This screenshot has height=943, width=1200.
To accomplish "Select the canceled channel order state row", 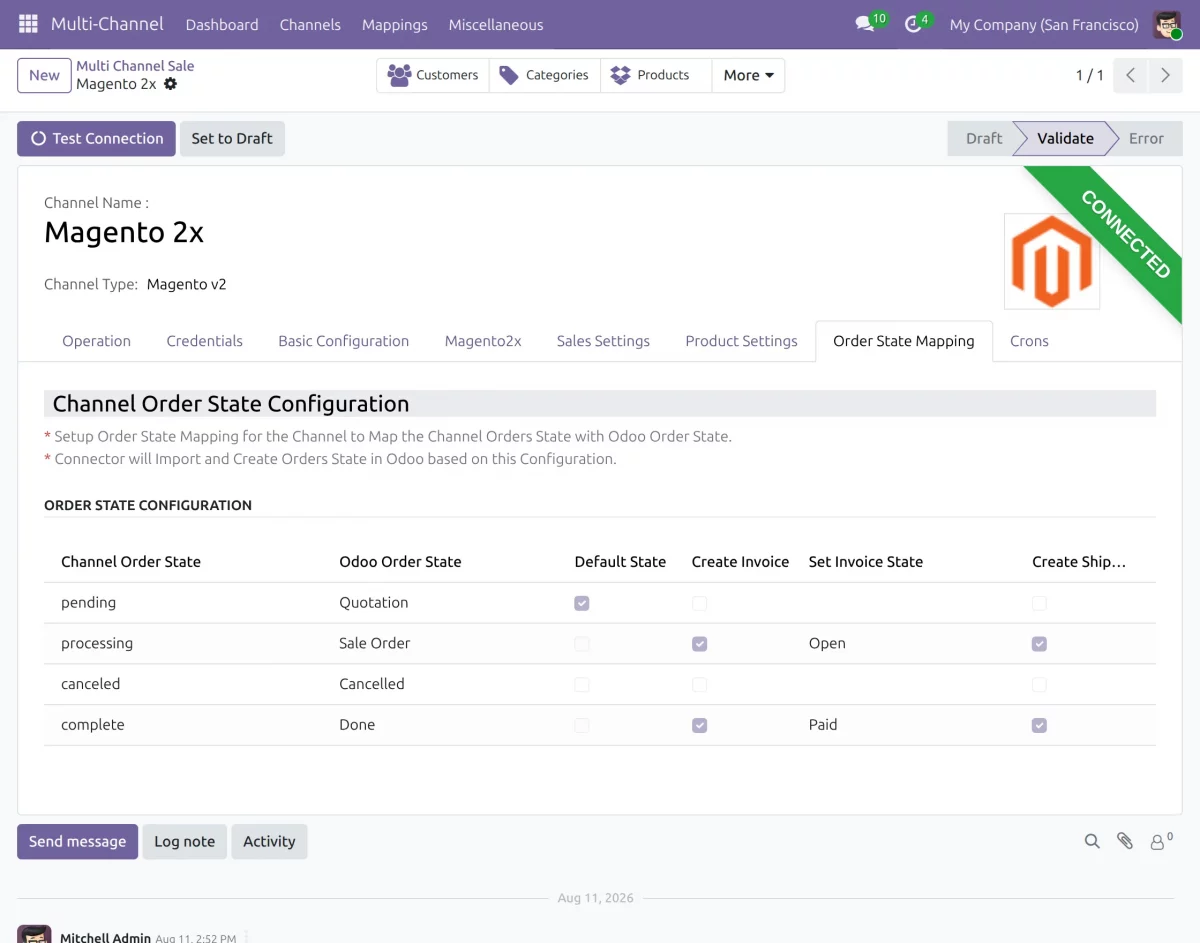I will pyautogui.click(x=600, y=685).
